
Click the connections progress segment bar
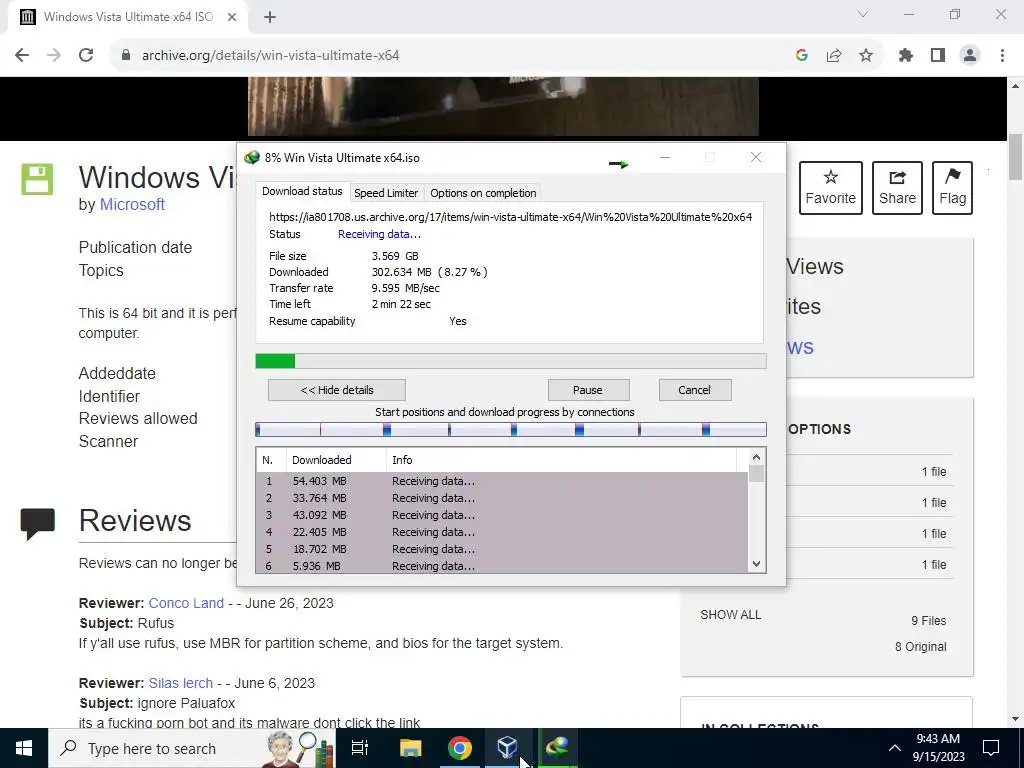pyautogui.click(x=511, y=430)
